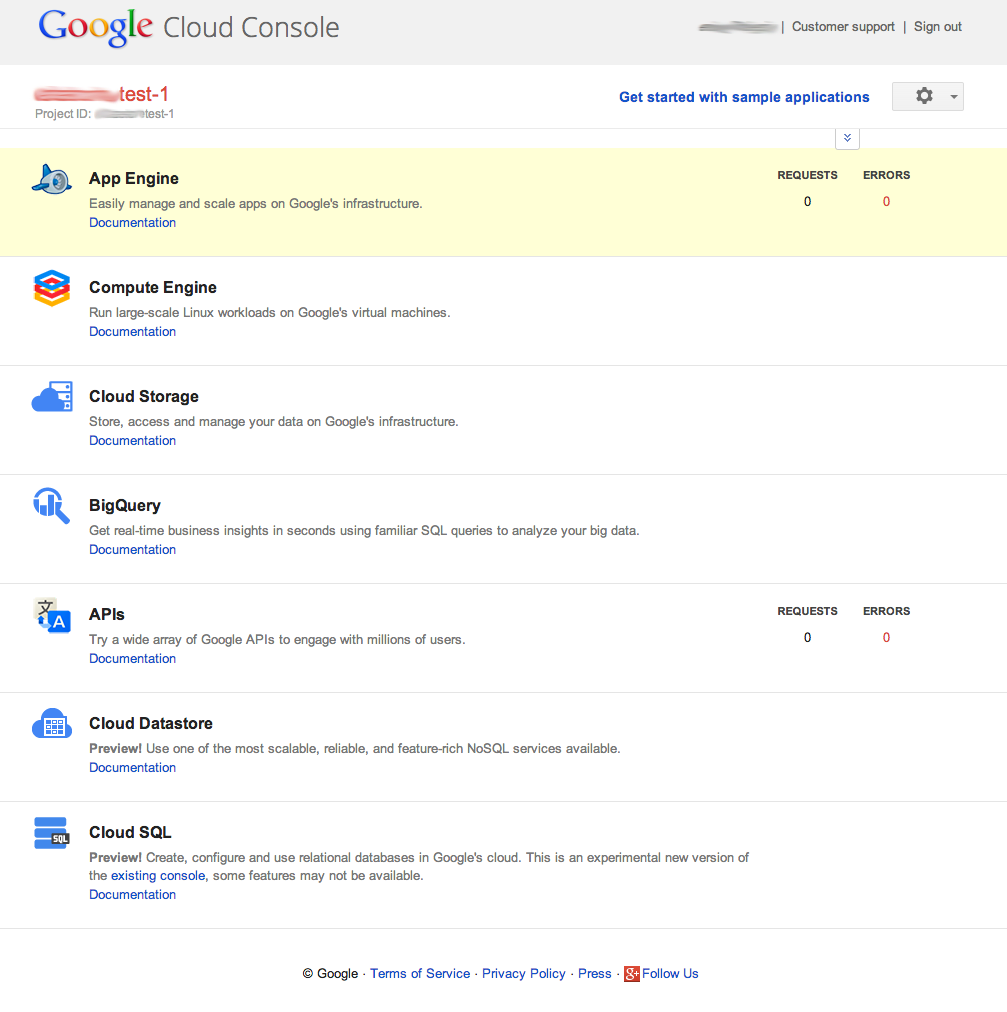This screenshot has height=1012, width=1007.
Task: Select the Cloud SQL database icon
Action: [51, 832]
